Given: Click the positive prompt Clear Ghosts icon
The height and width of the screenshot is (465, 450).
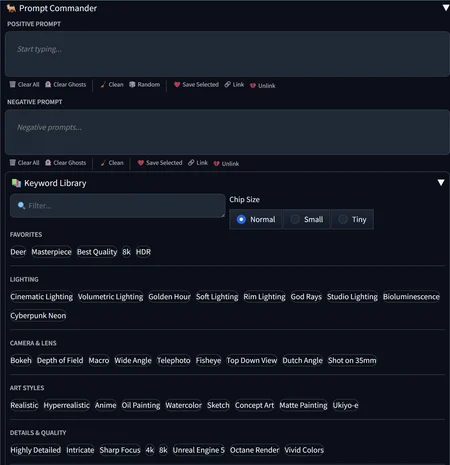Looking at the screenshot, I should (x=48, y=84).
